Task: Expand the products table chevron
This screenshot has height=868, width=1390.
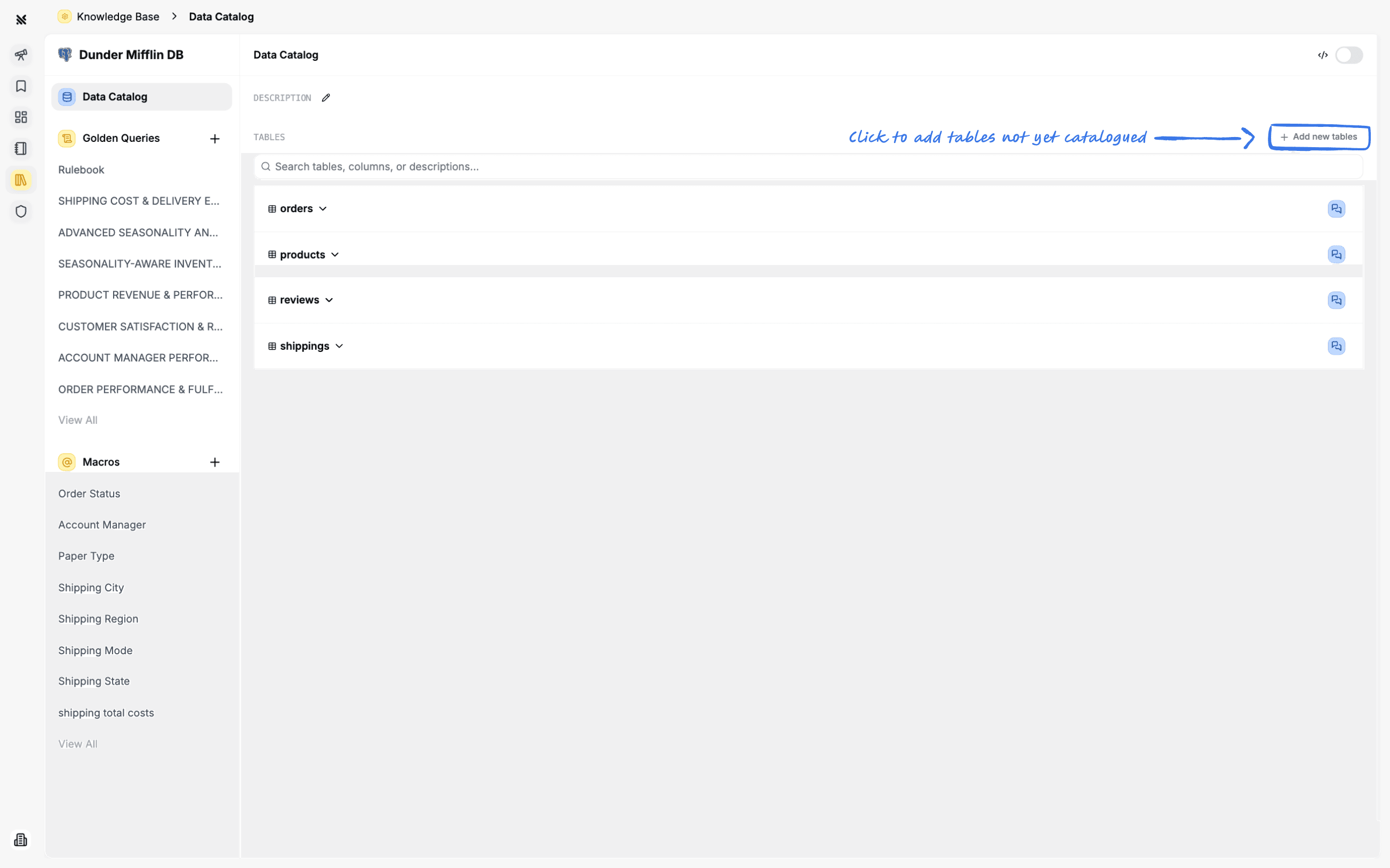Action: tap(335, 254)
